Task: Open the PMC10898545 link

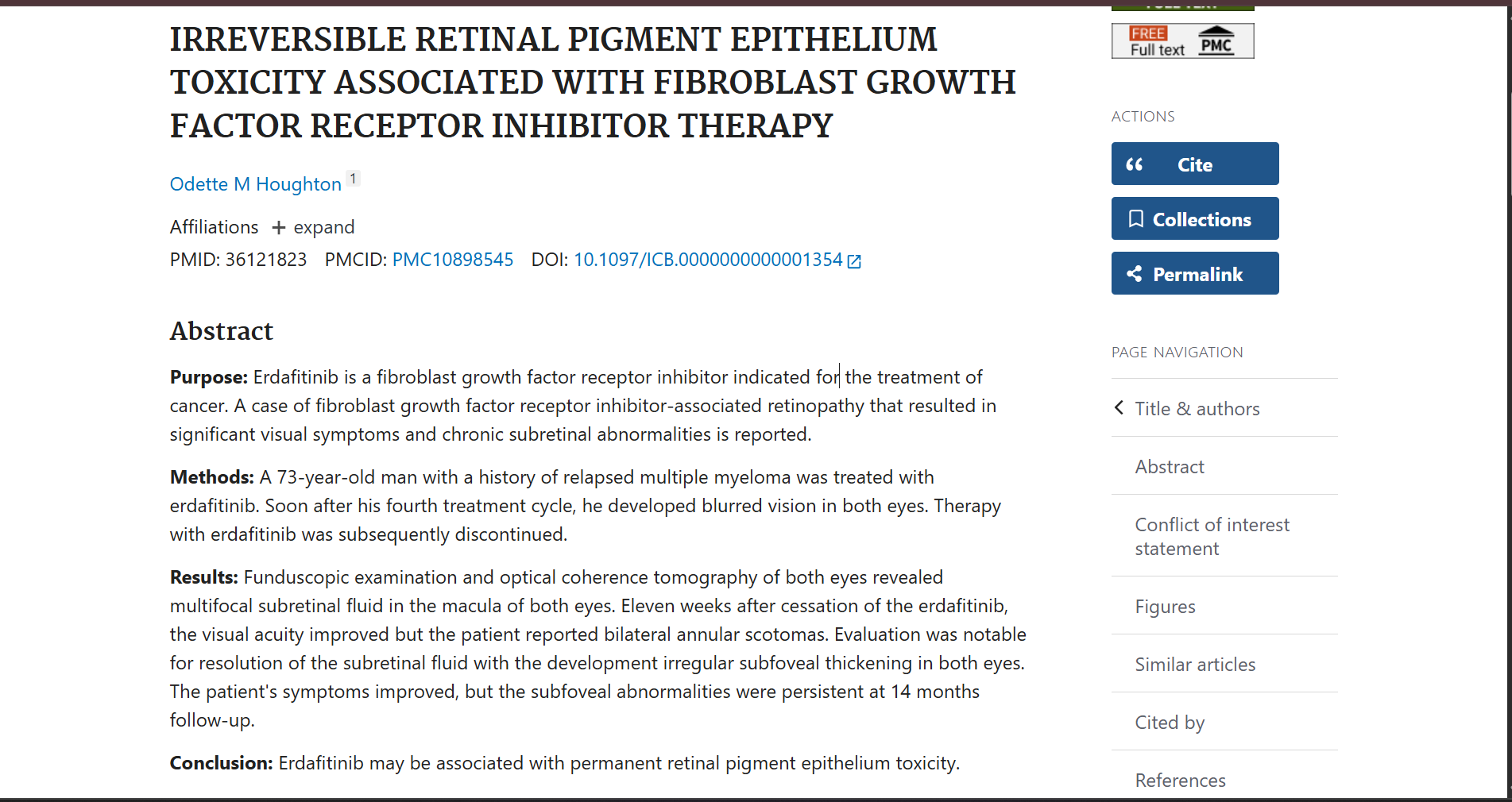Action: pyautogui.click(x=453, y=260)
